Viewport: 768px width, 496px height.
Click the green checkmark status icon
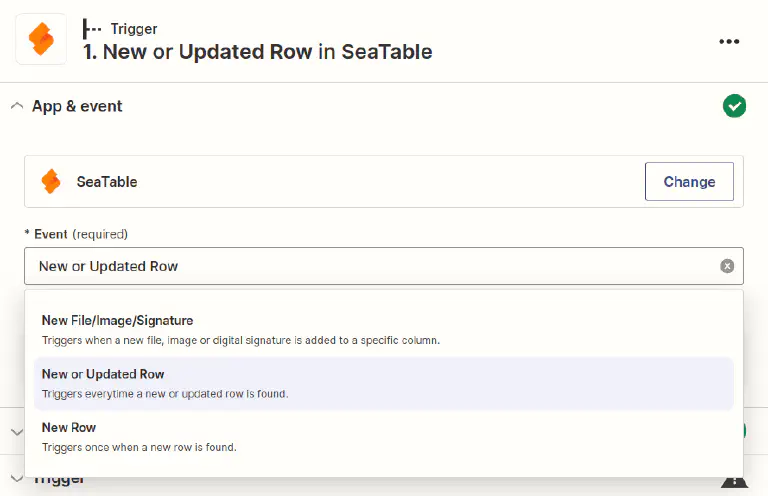[734, 106]
